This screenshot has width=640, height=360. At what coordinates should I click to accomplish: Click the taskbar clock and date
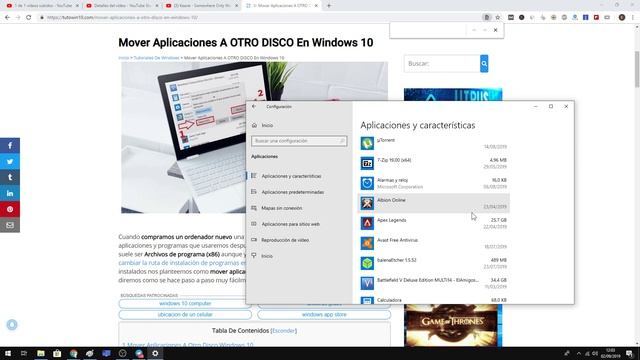[610, 353]
